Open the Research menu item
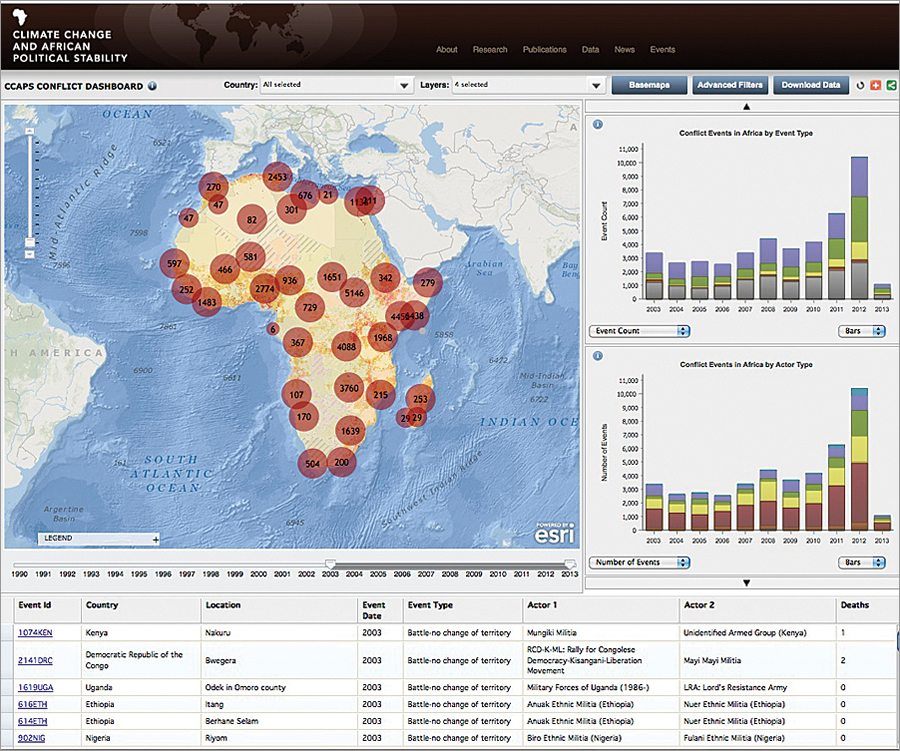Viewport: 900px width, 751px height. 490,49
